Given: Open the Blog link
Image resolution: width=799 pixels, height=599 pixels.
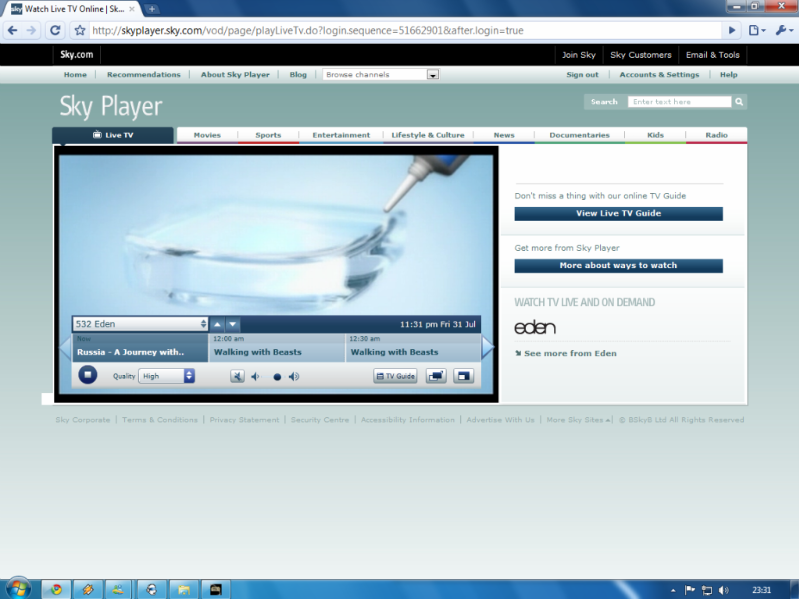Looking at the screenshot, I should [298, 74].
